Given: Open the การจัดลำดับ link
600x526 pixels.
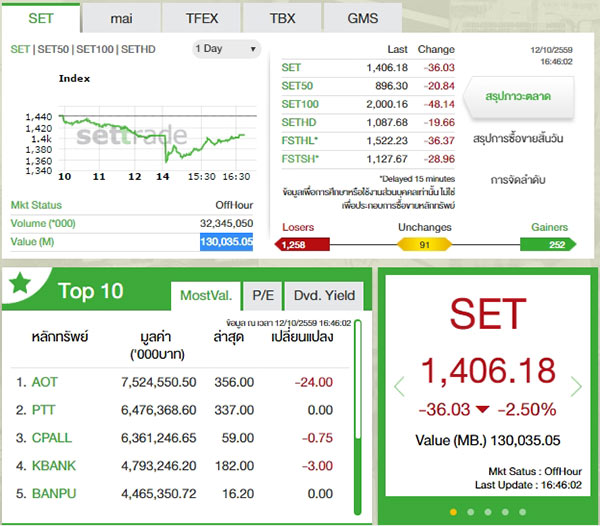Looking at the screenshot, I should (518, 179).
